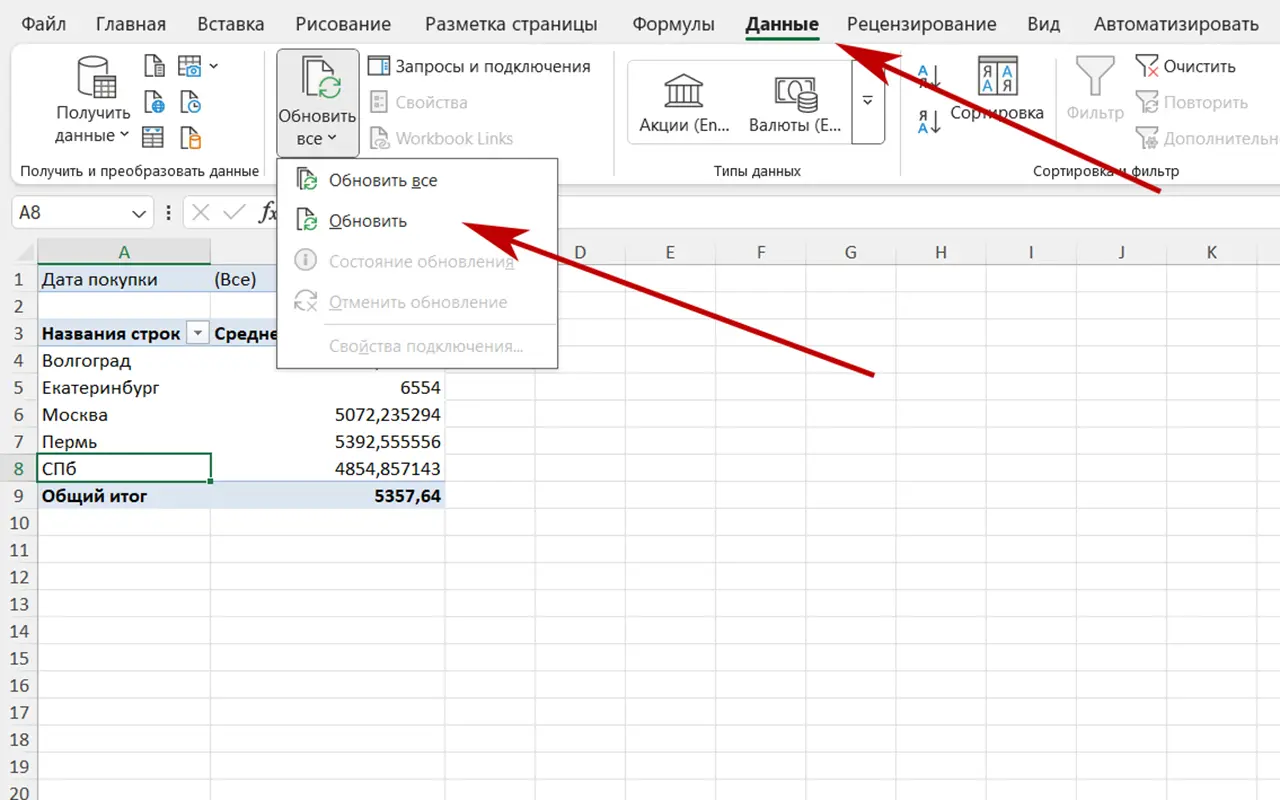Expand the From Picture dropdown arrow
Screen dimensions: 1280x800
(x=214, y=67)
